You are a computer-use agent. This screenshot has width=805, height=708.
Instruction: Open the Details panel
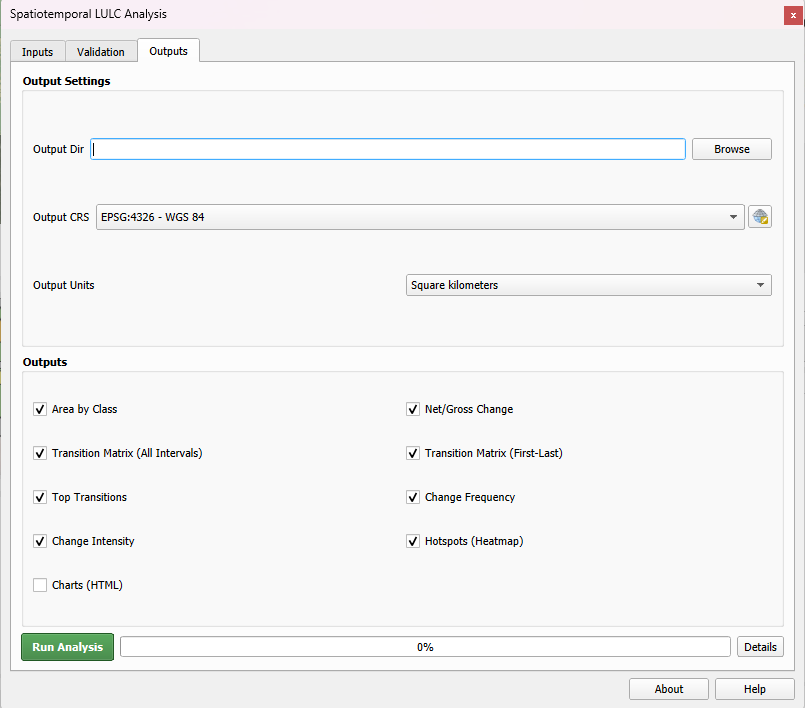[x=760, y=646]
